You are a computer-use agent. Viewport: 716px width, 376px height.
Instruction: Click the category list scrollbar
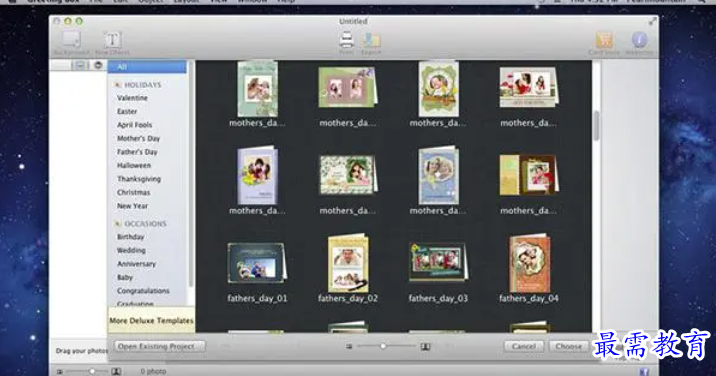point(191,174)
